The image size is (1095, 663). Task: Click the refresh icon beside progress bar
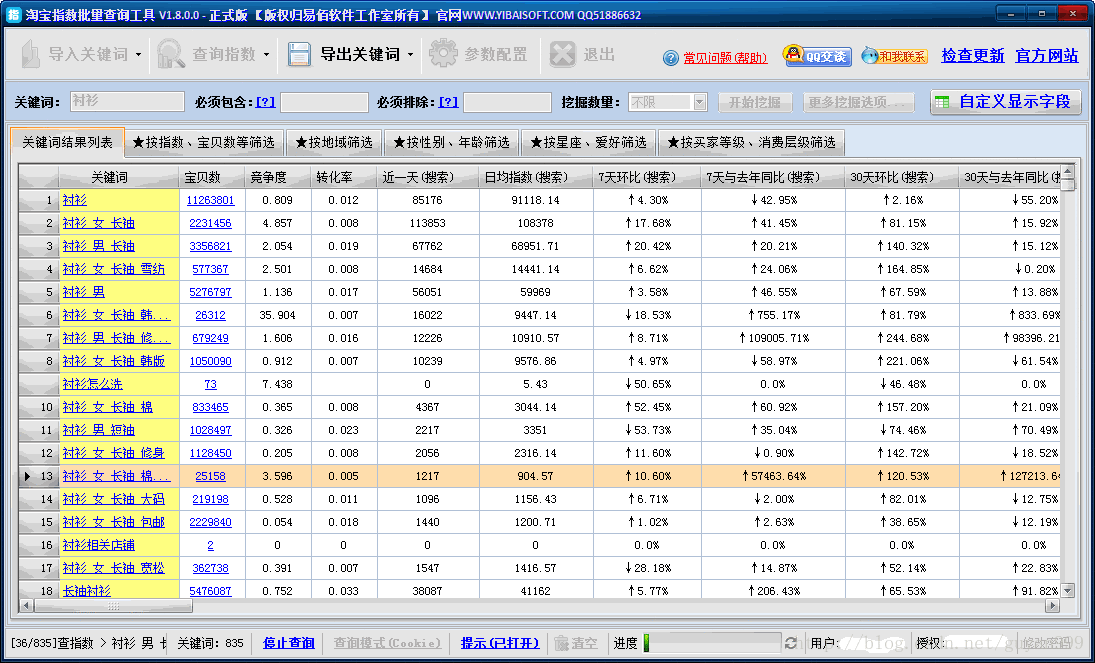(791, 643)
